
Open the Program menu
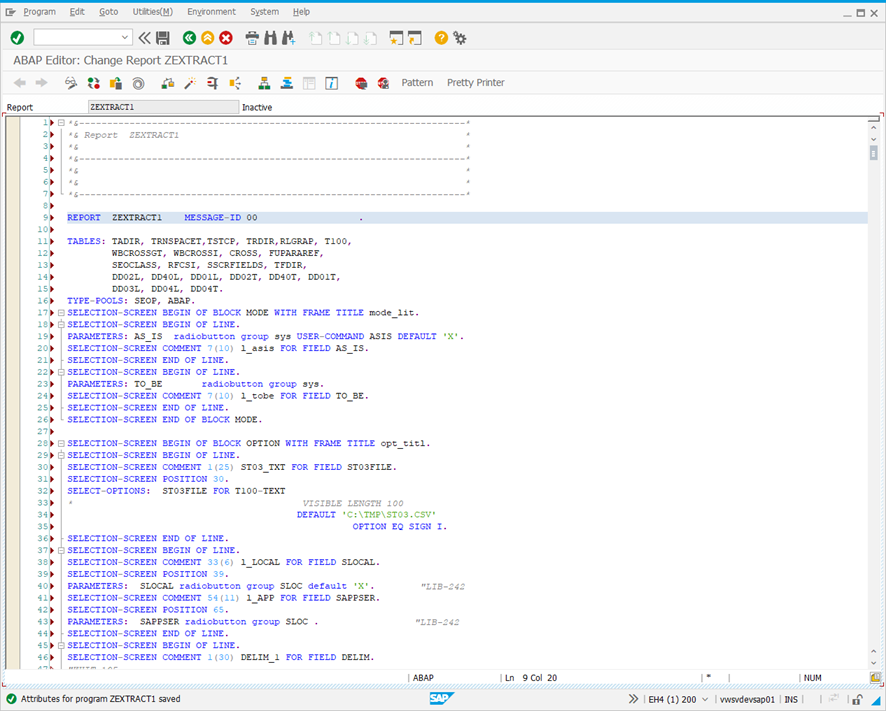pos(40,11)
